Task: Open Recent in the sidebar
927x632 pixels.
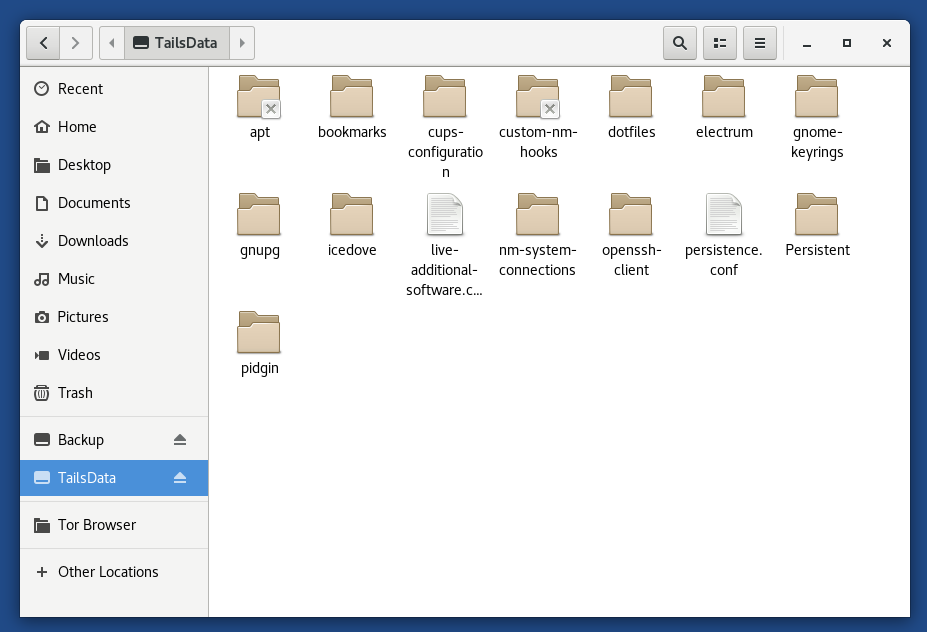Action: 114,89
